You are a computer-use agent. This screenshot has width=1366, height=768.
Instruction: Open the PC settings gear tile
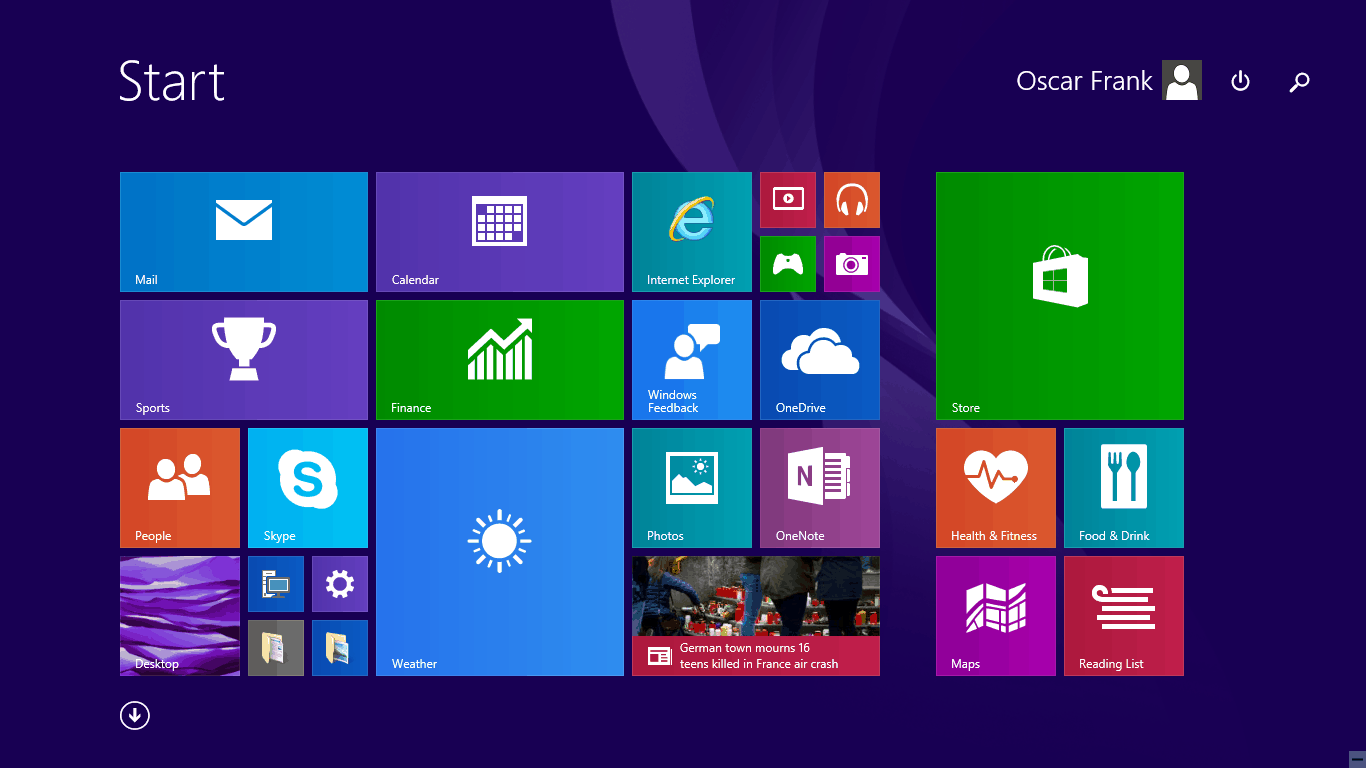coord(340,584)
